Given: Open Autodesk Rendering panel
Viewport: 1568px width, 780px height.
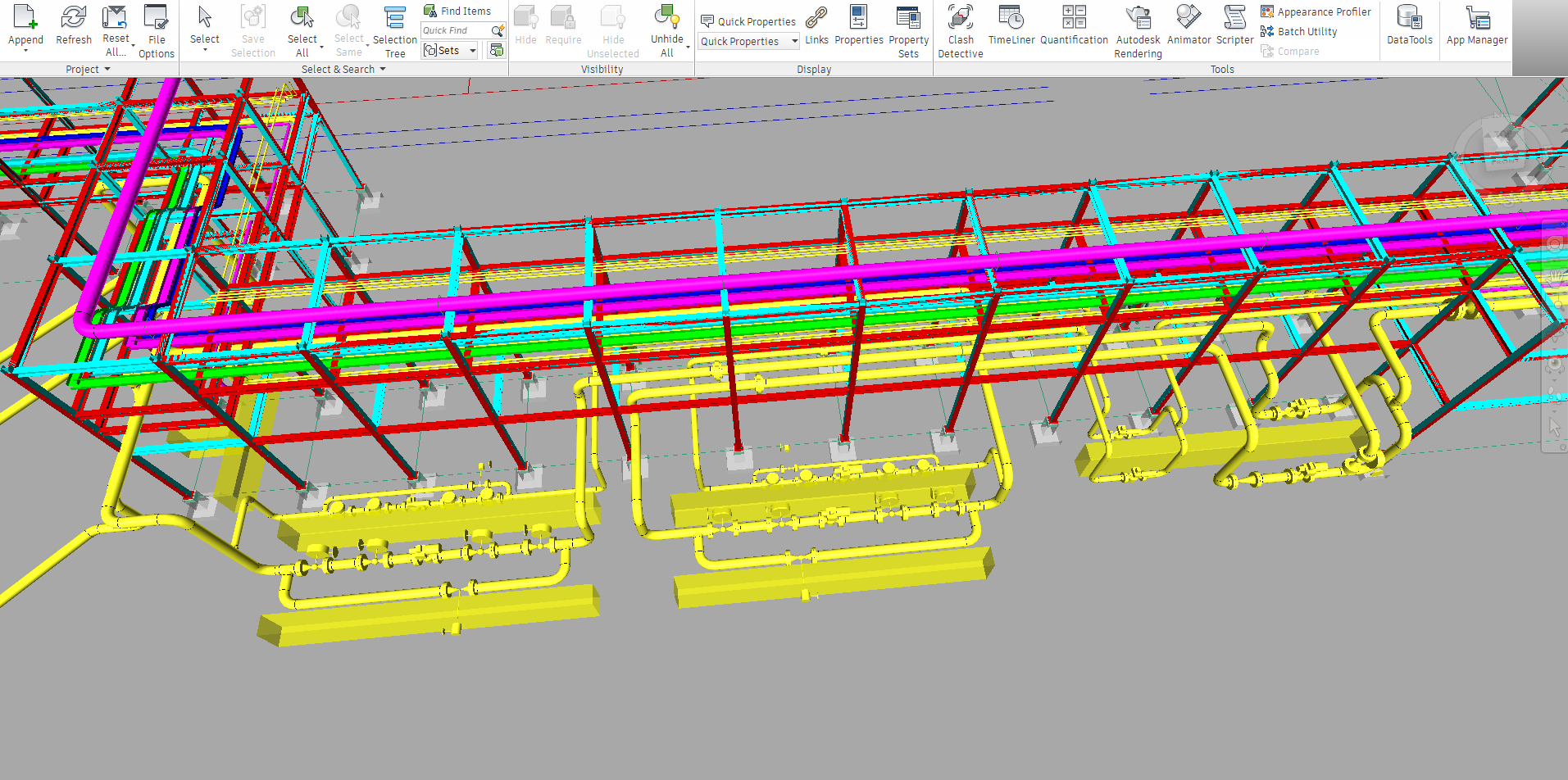Looking at the screenshot, I should pos(1138,31).
